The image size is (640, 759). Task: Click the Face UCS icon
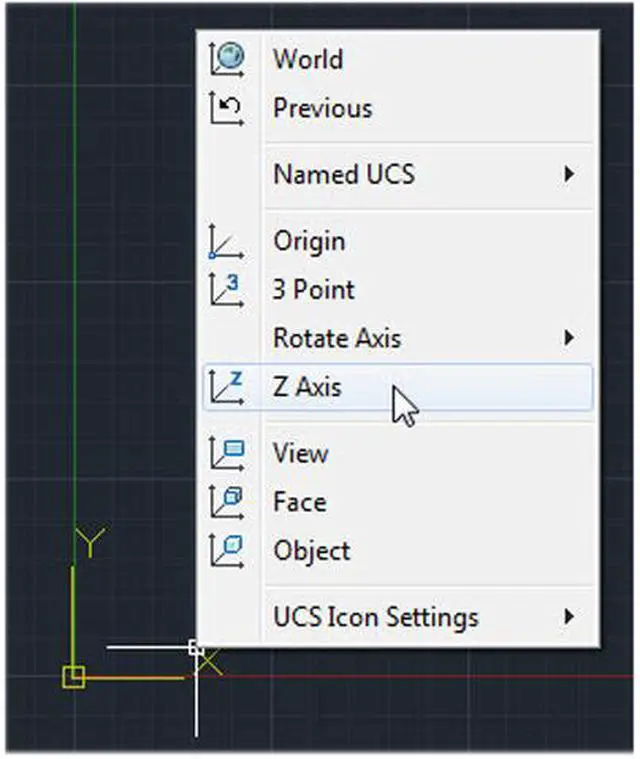(x=227, y=502)
